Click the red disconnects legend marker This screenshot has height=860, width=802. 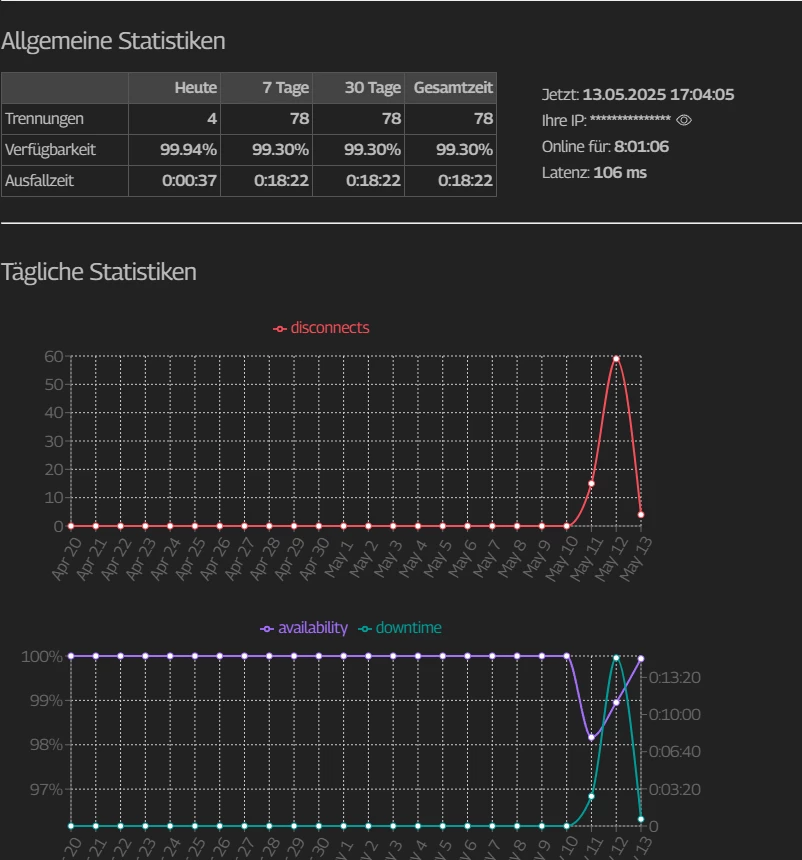[280, 329]
